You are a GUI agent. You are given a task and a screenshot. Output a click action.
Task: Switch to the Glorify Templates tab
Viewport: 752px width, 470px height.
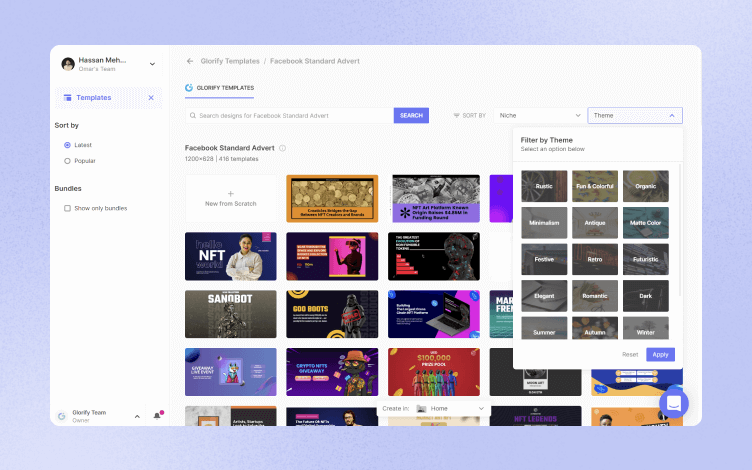220,88
